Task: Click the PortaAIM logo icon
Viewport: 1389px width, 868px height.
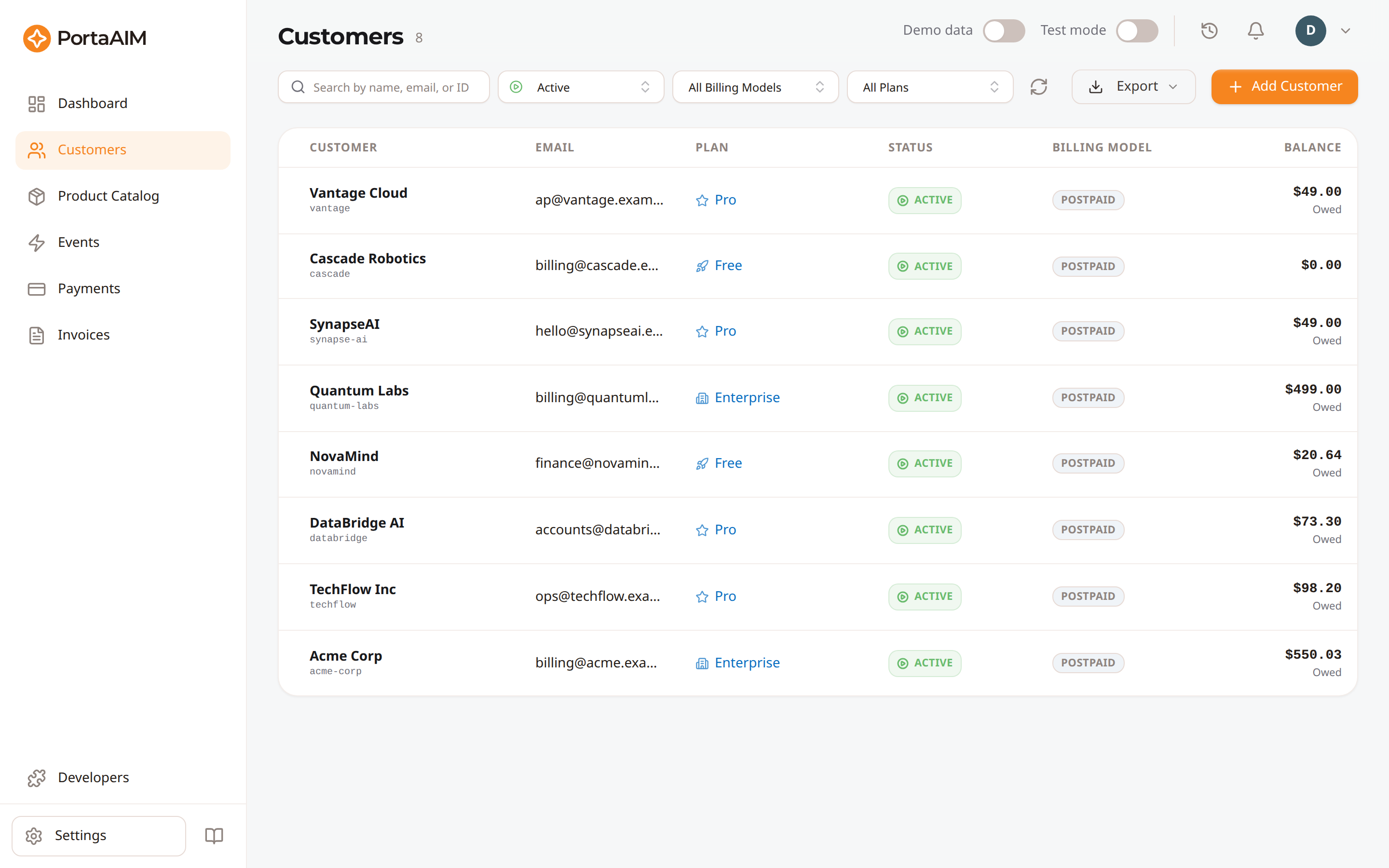Action: pyautogui.click(x=37, y=38)
